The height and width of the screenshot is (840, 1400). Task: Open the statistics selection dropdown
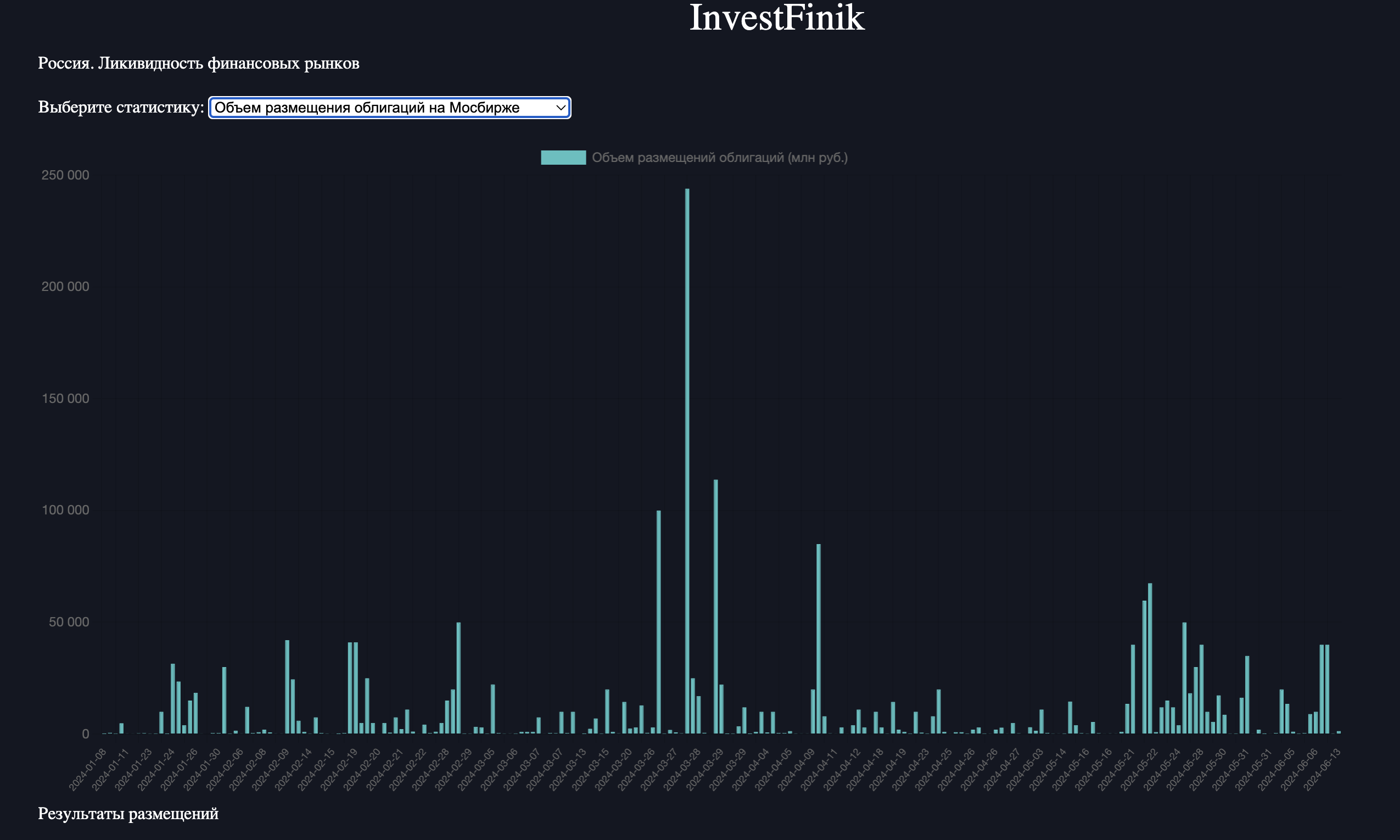pyautogui.click(x=389, y=108)
